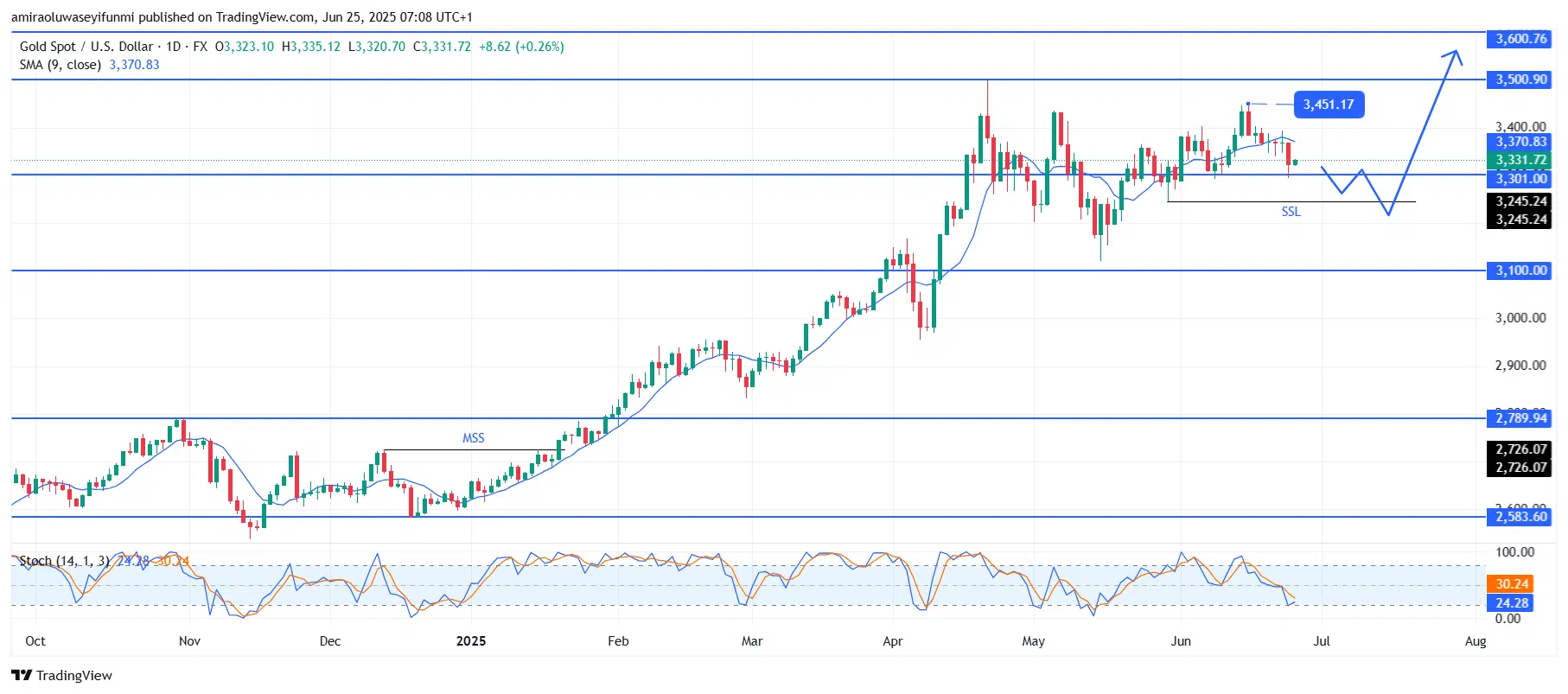Viewport: 1568px width, 694px height.
Task: Click the Jun label on time axis
Action: (1180, 641)
